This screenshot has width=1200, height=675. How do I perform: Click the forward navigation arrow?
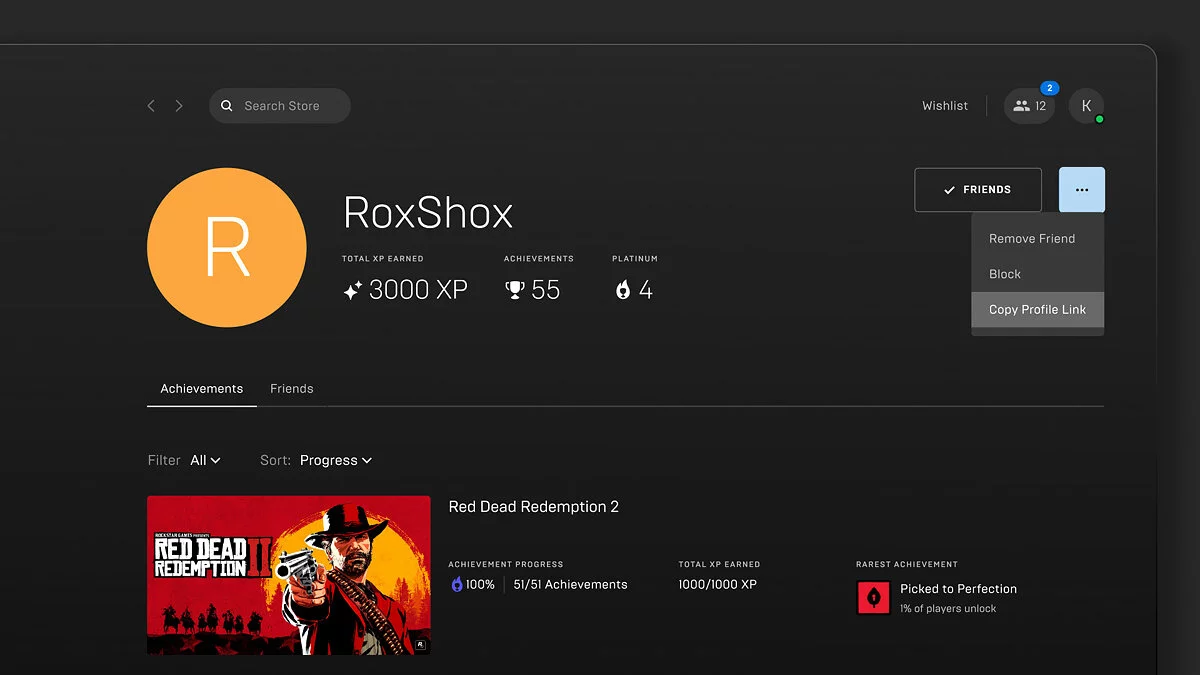pyautogui.click(x=179, y=106)
